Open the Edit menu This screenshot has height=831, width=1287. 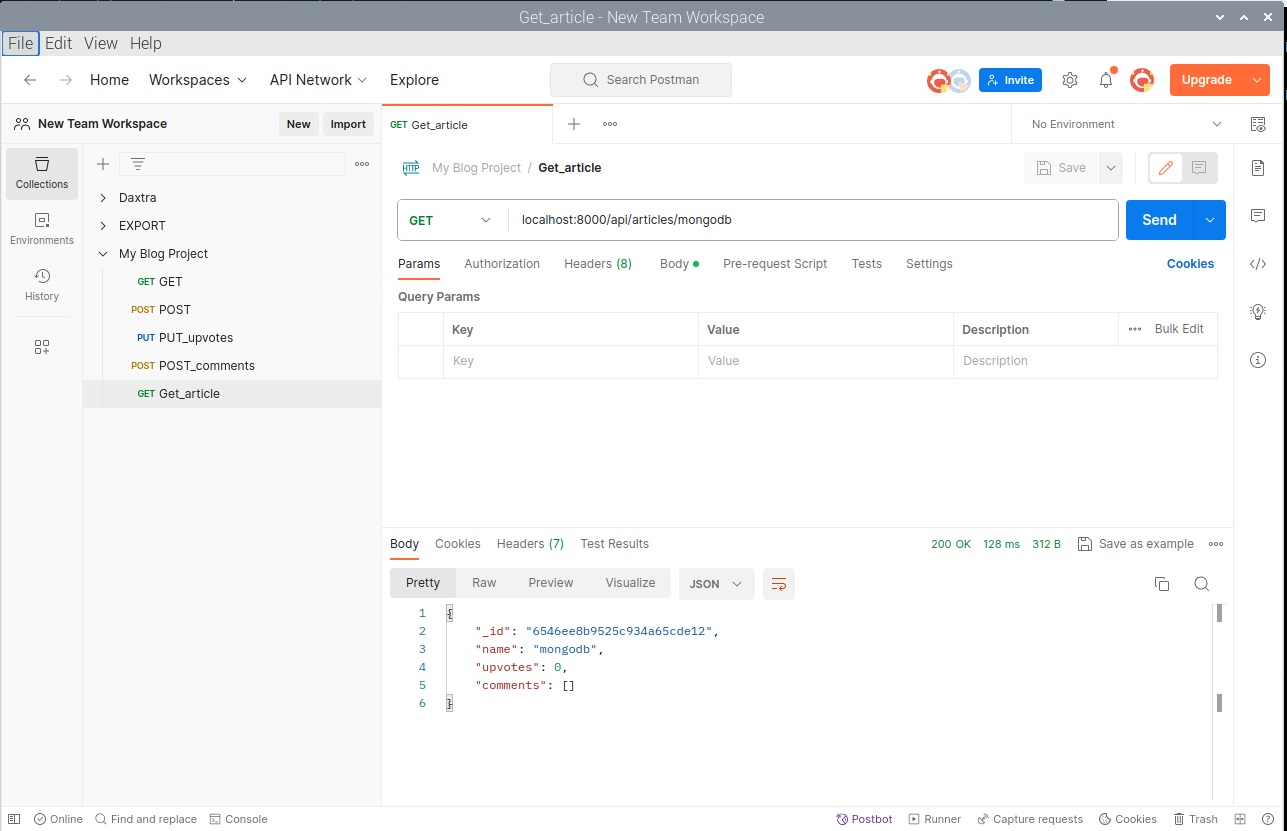[x=59, y=43]
